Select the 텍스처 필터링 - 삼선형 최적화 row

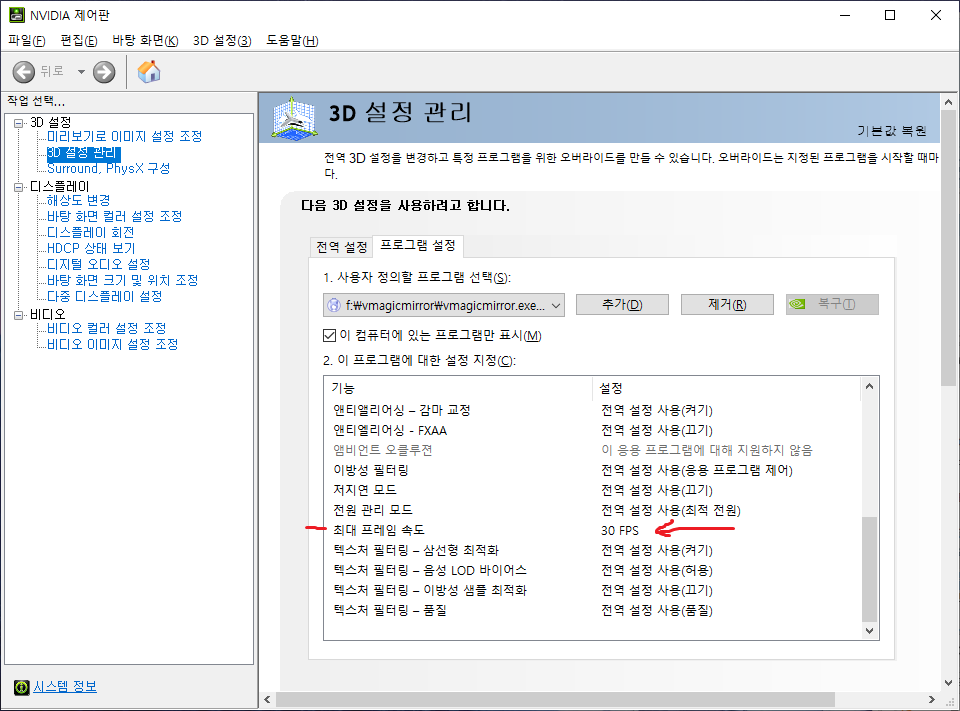(593, 550)
